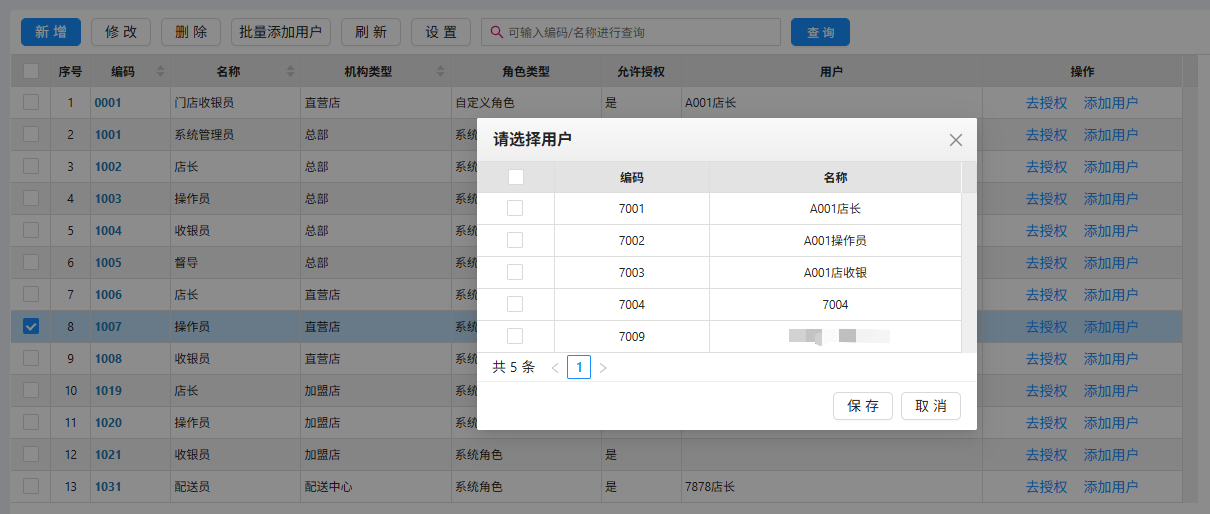Select cell A001操作员 in dialog

836,241
